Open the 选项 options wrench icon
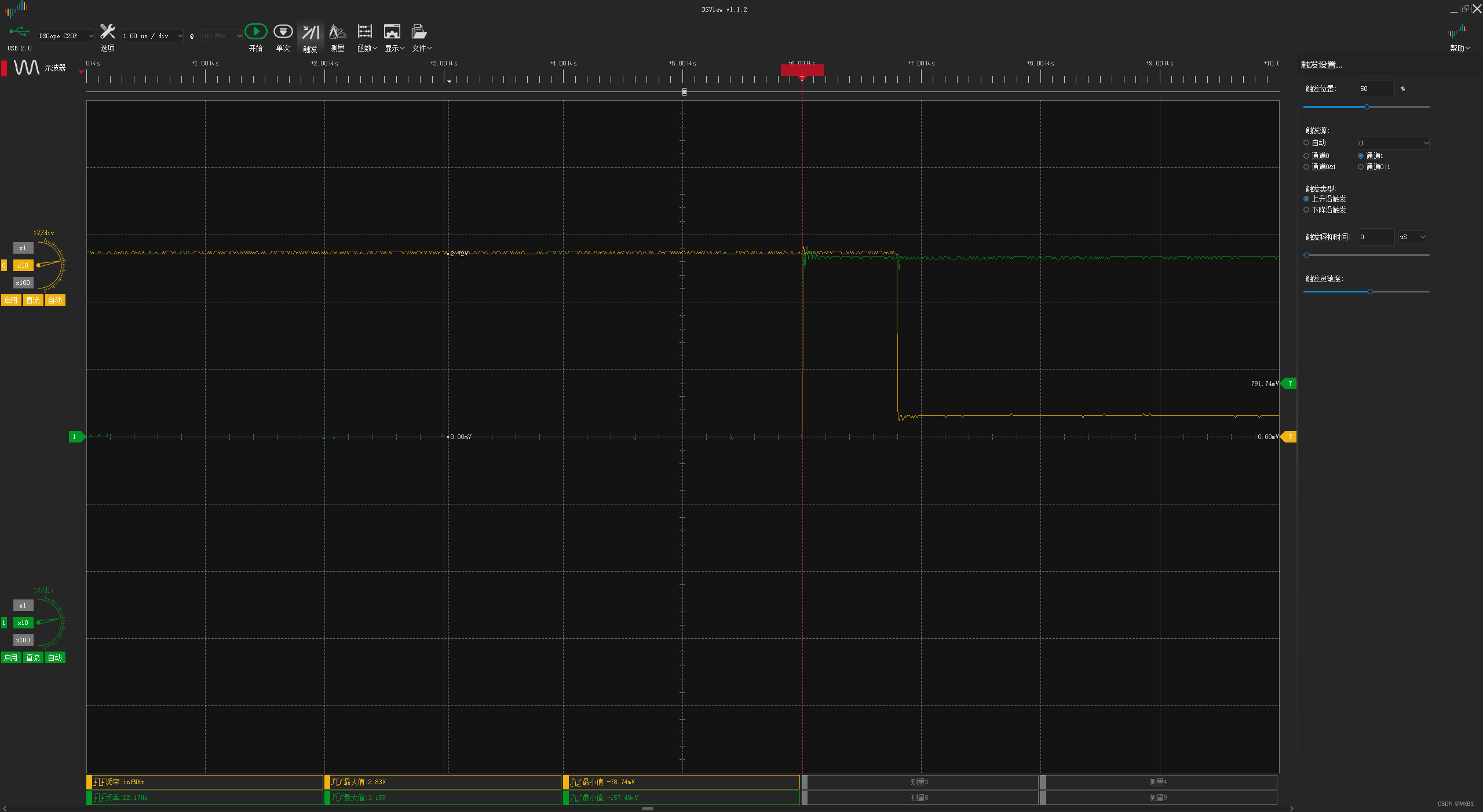The width and height of the screenshot is (1483, 812). tap(108, 32)
